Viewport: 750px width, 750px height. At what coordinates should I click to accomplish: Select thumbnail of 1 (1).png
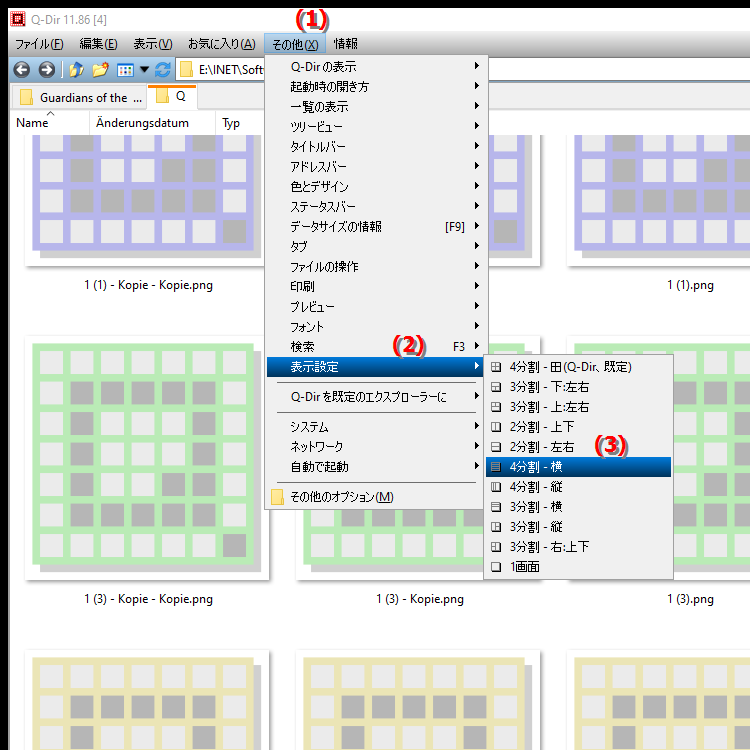[658, 199]
